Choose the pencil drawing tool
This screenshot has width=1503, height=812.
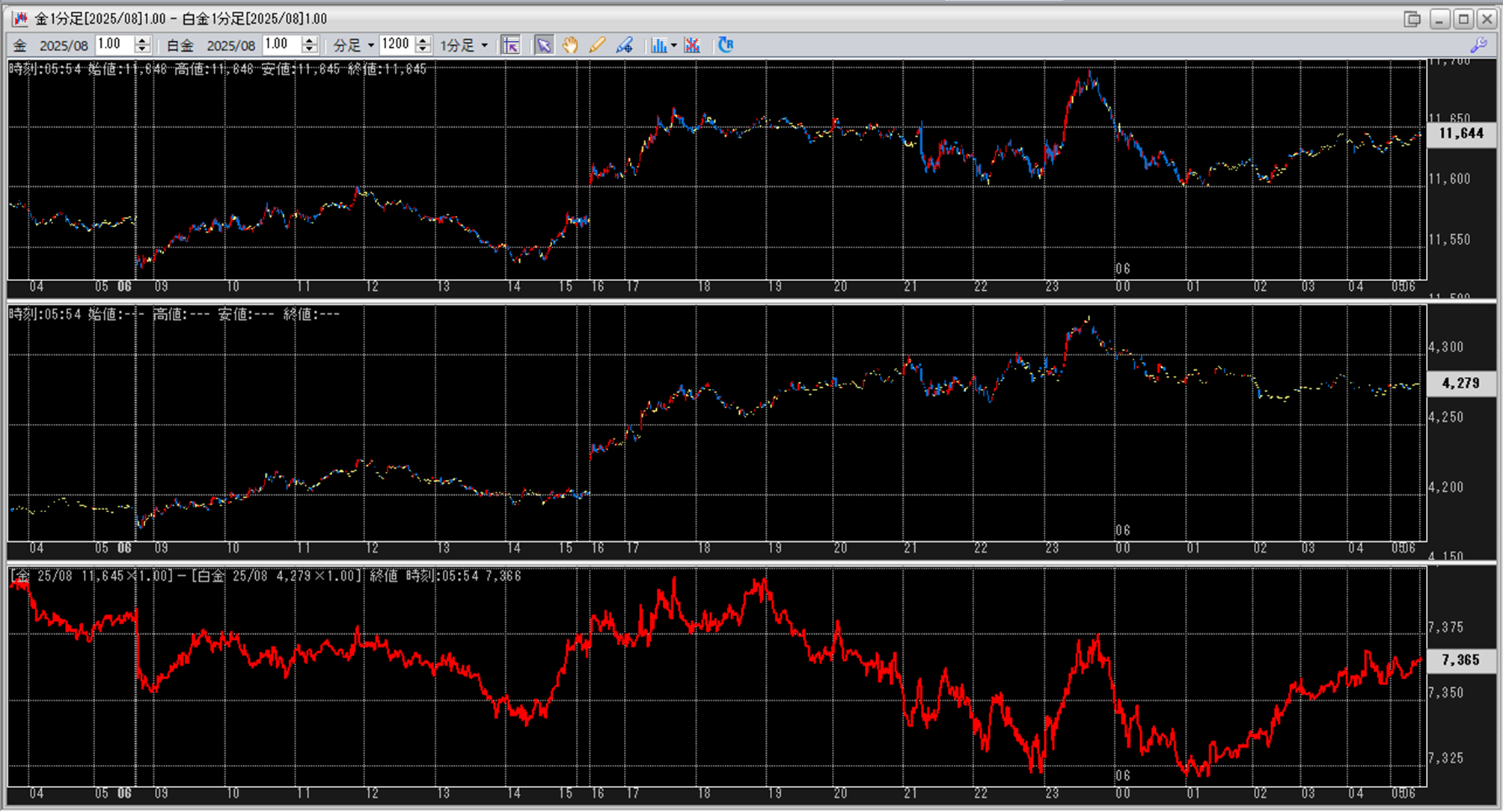(x=596, y=46)
